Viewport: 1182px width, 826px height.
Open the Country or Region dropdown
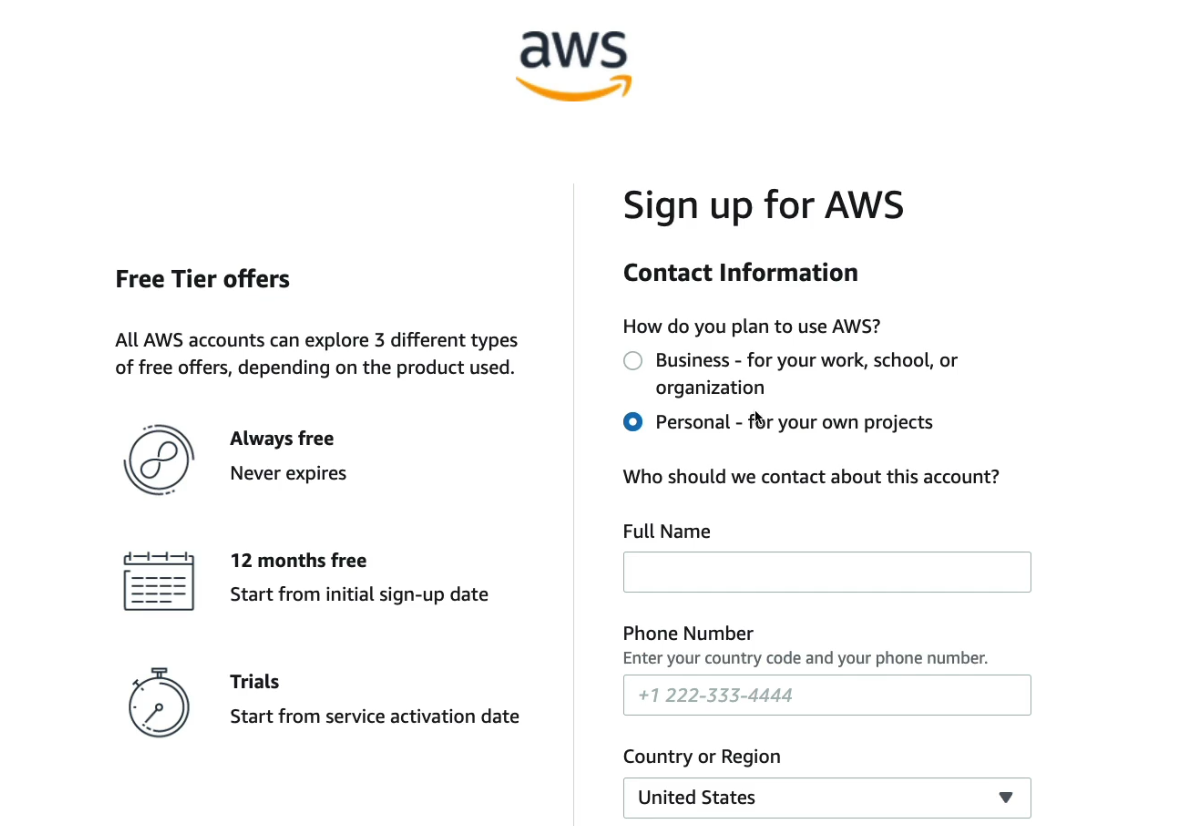827,797
